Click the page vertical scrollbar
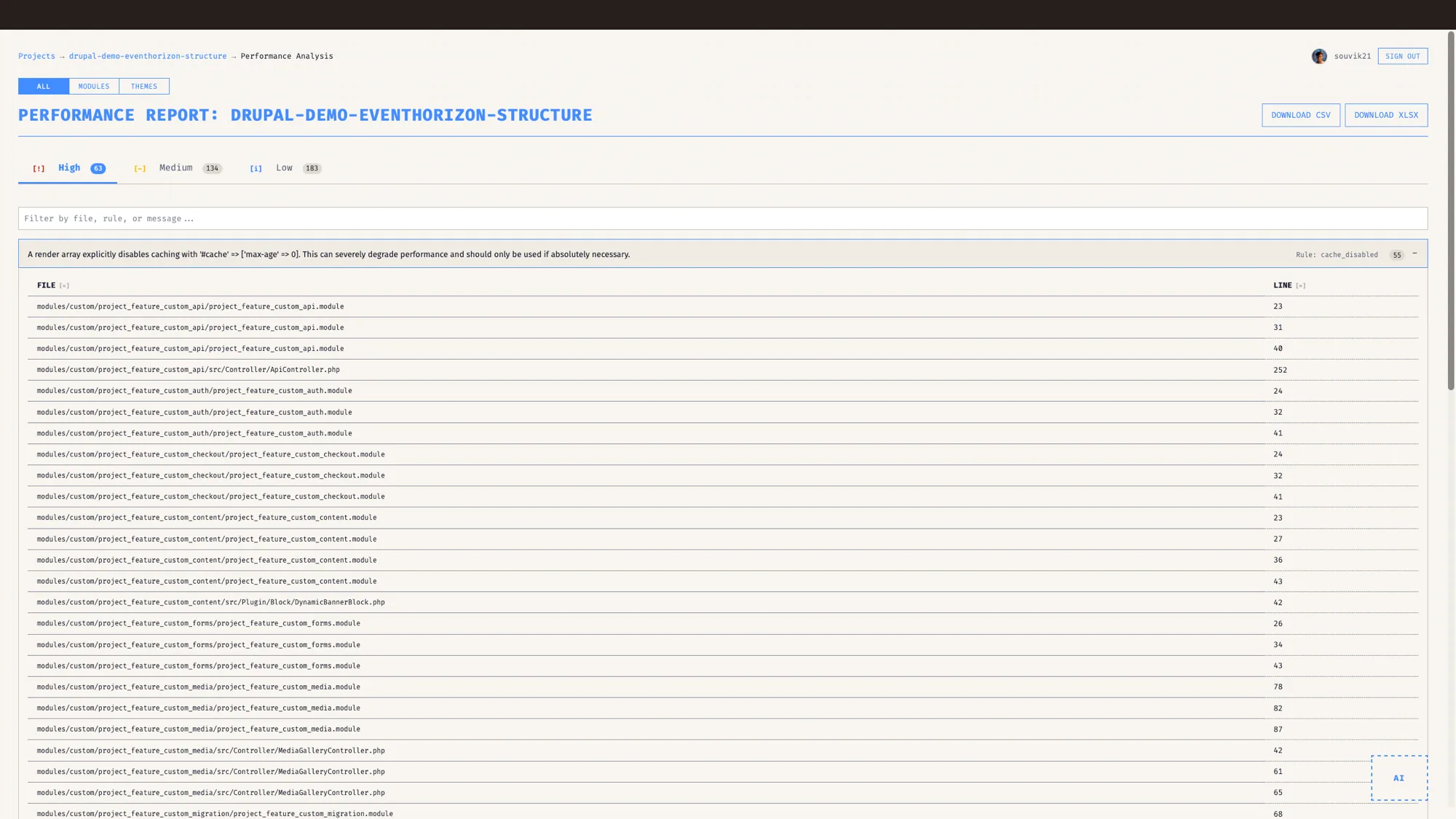Screen dimensions: 1456x819 point(1451,211)
